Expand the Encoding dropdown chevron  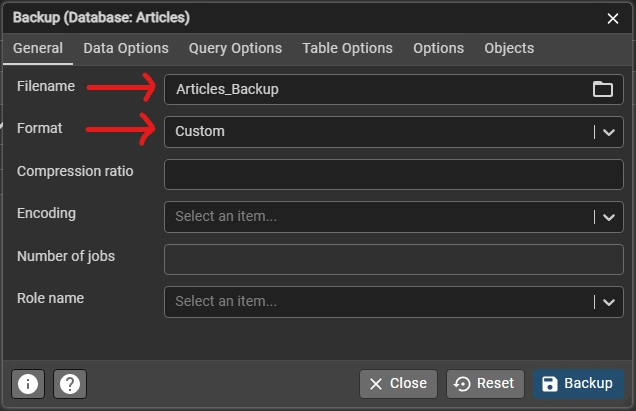click(x=608, y=217)
